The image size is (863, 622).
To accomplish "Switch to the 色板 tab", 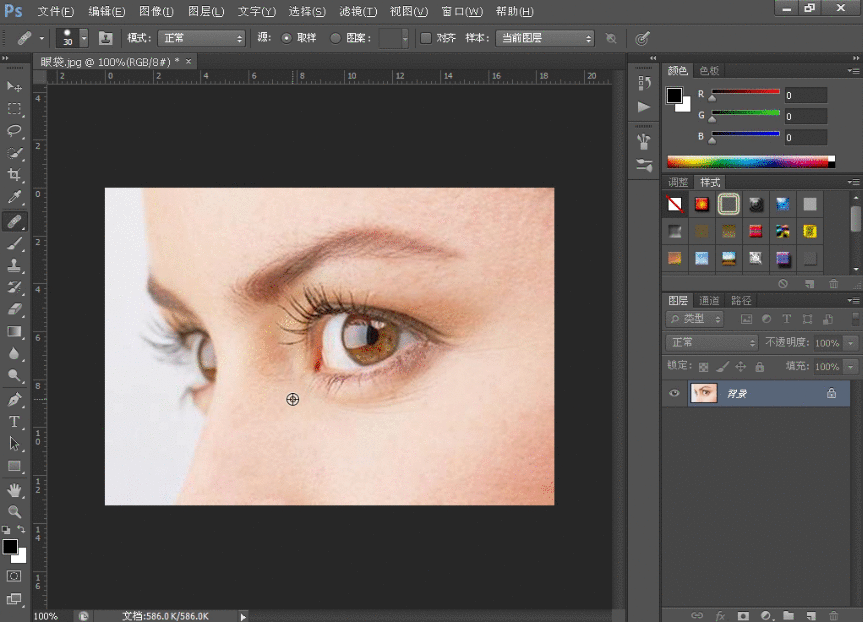I will (x=709, y=71).
